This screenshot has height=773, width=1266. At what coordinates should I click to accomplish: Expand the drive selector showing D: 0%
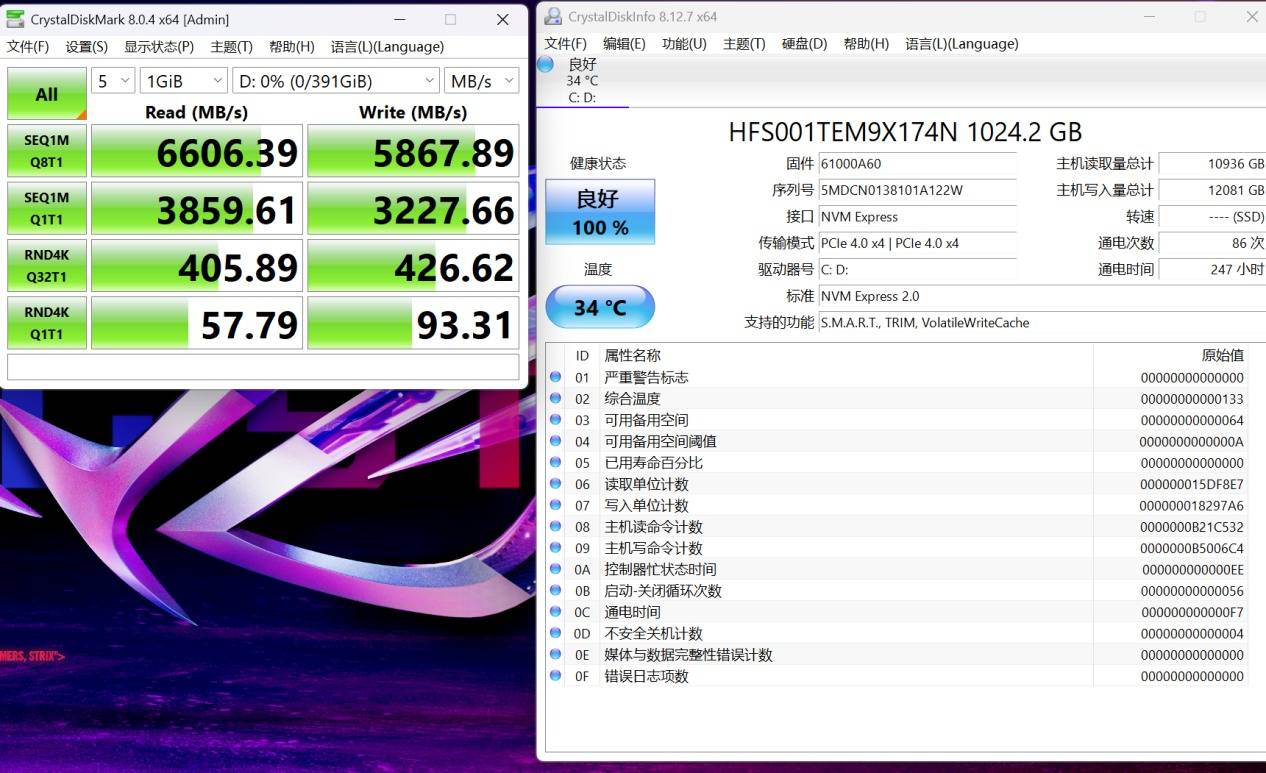pos(335,81)
